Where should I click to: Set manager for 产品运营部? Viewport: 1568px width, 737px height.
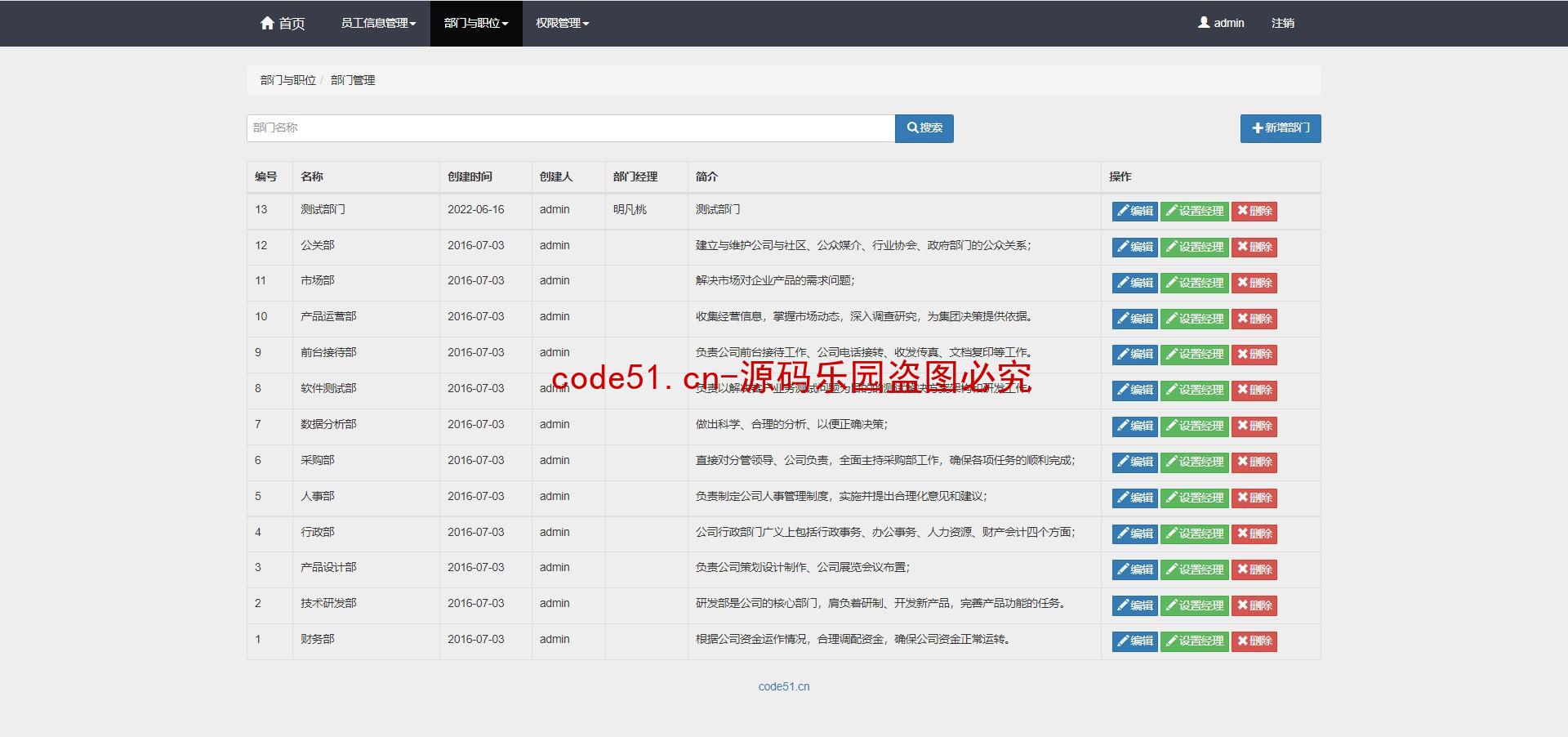click(x=1195, y=319)
